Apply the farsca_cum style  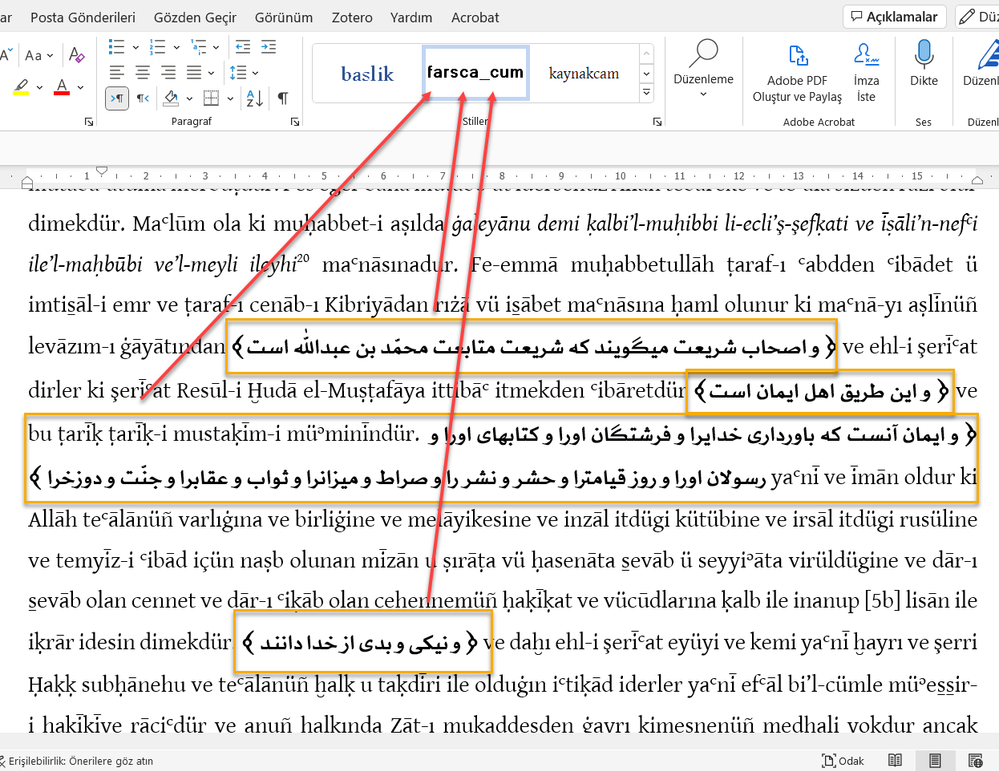click(x=475, y=73)
